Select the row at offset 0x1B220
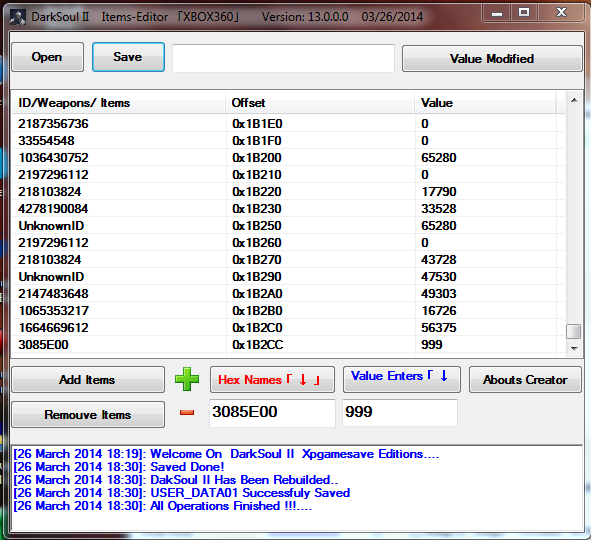The image size is (591, 540). tap(288, 191)
